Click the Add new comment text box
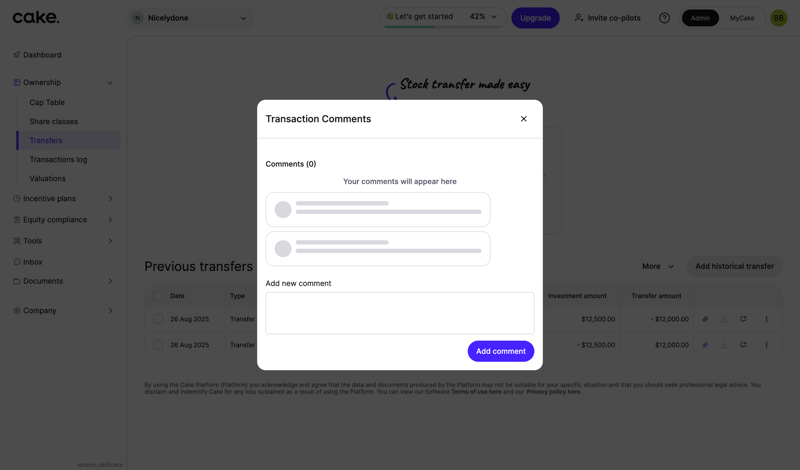 coord(399,313)
